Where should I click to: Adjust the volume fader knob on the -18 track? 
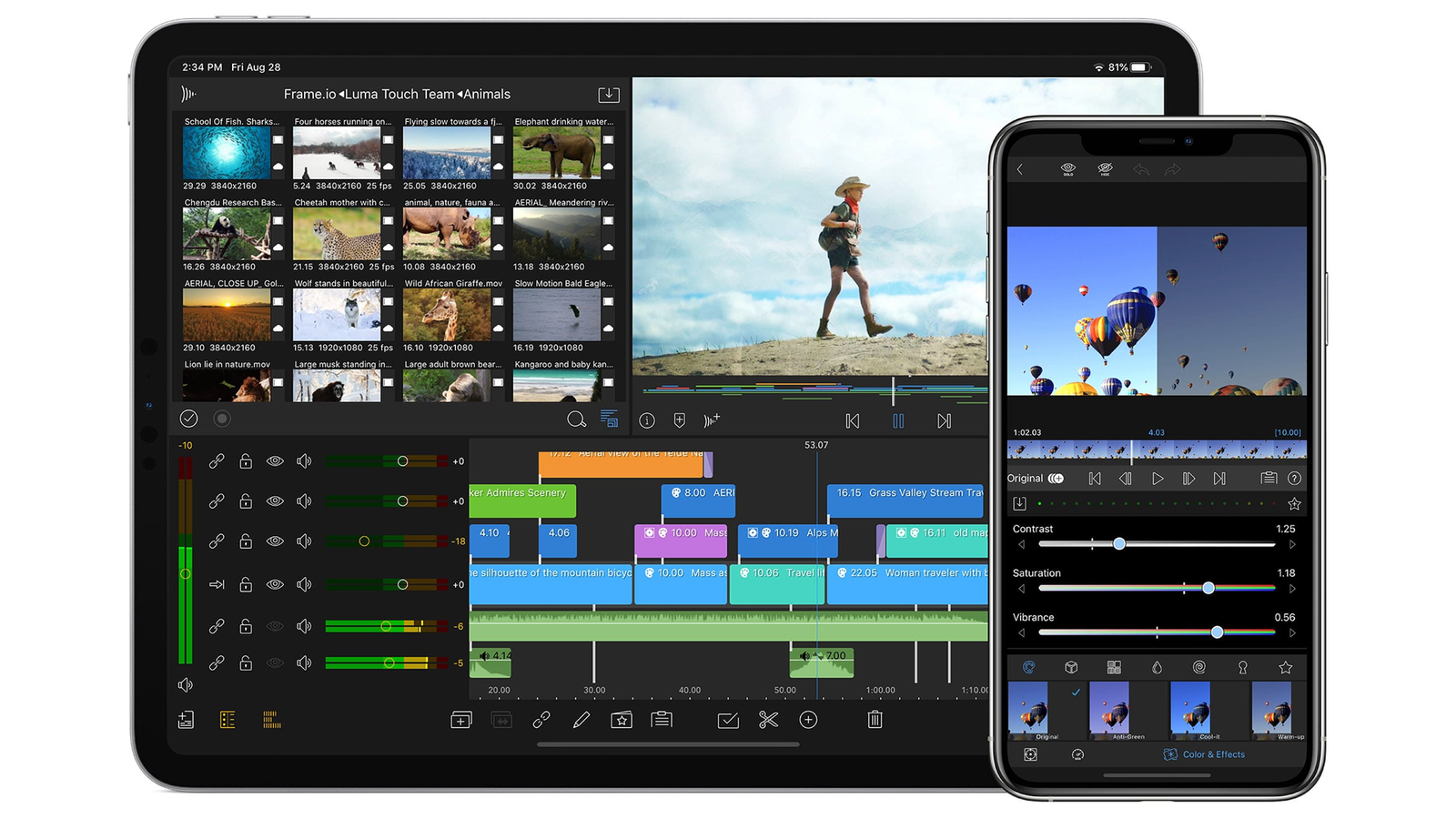point(364,541)
